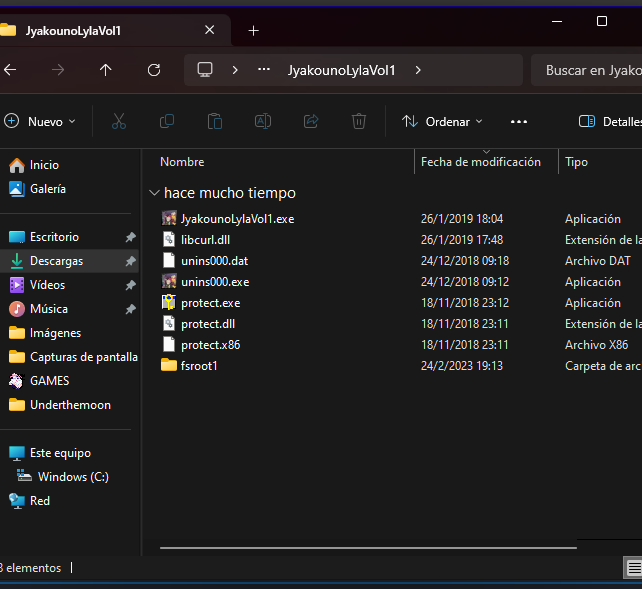Screen dimensions: 642x589
Task: Unpin Vídeos using its pin icon
Action: tap(131, 285)
